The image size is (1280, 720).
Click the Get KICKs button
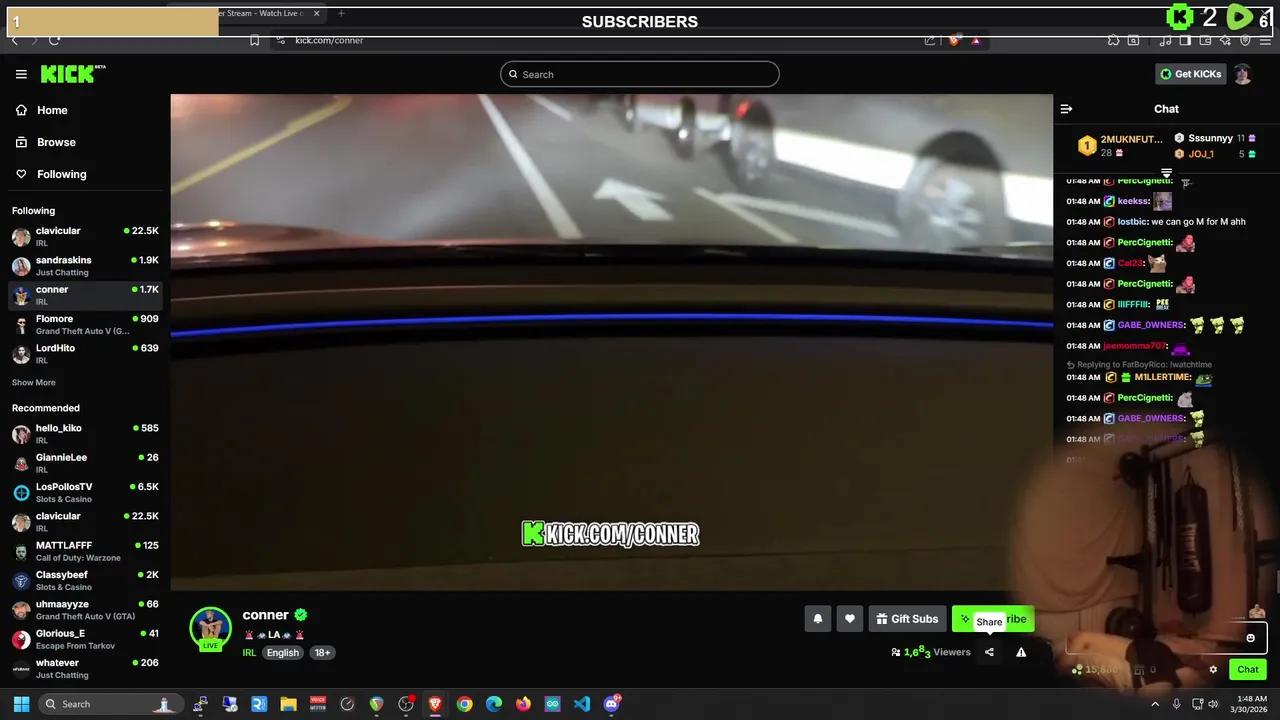click(1190, 74)
